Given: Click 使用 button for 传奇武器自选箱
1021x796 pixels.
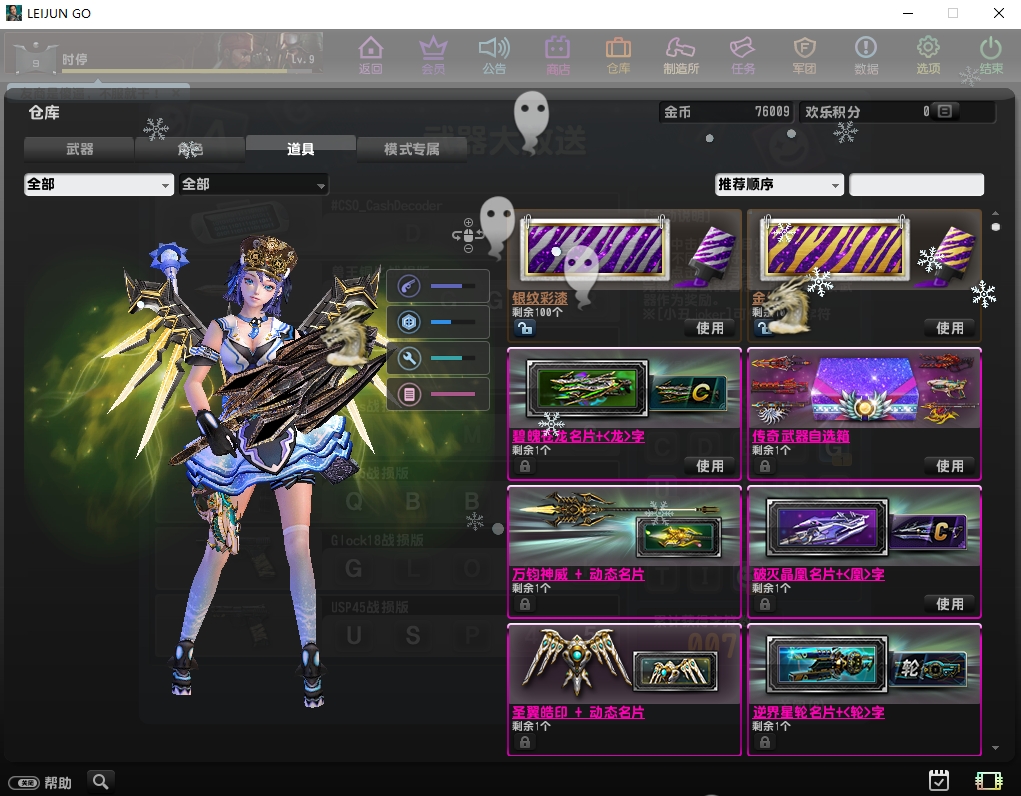Looking at the screenshot, I should tap(949, 466).
